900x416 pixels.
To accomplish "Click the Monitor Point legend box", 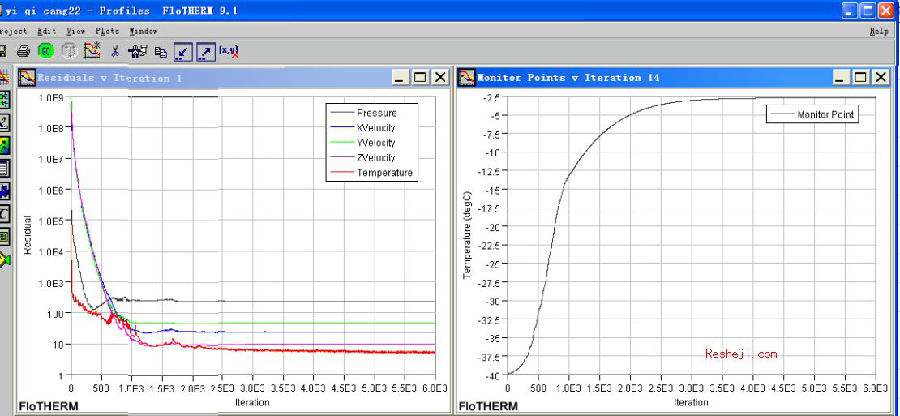I will pos(812,114).
